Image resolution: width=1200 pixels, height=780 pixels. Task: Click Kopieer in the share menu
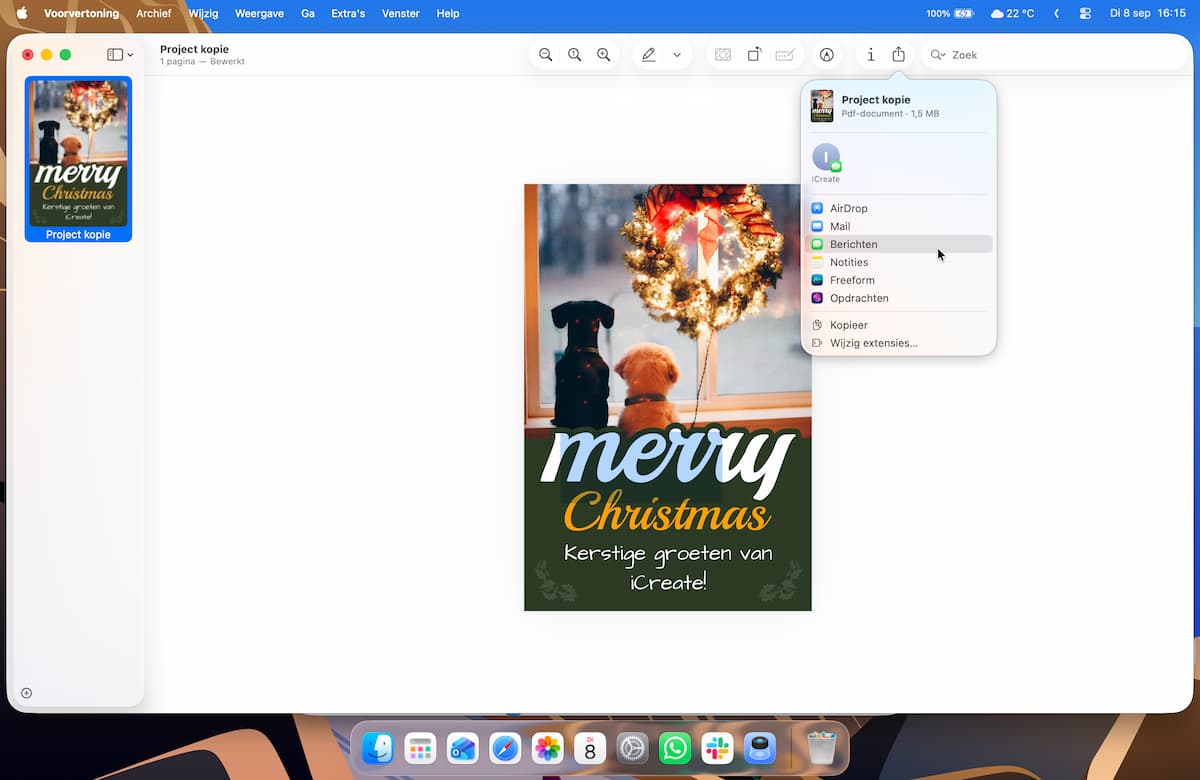pos(898,325)
